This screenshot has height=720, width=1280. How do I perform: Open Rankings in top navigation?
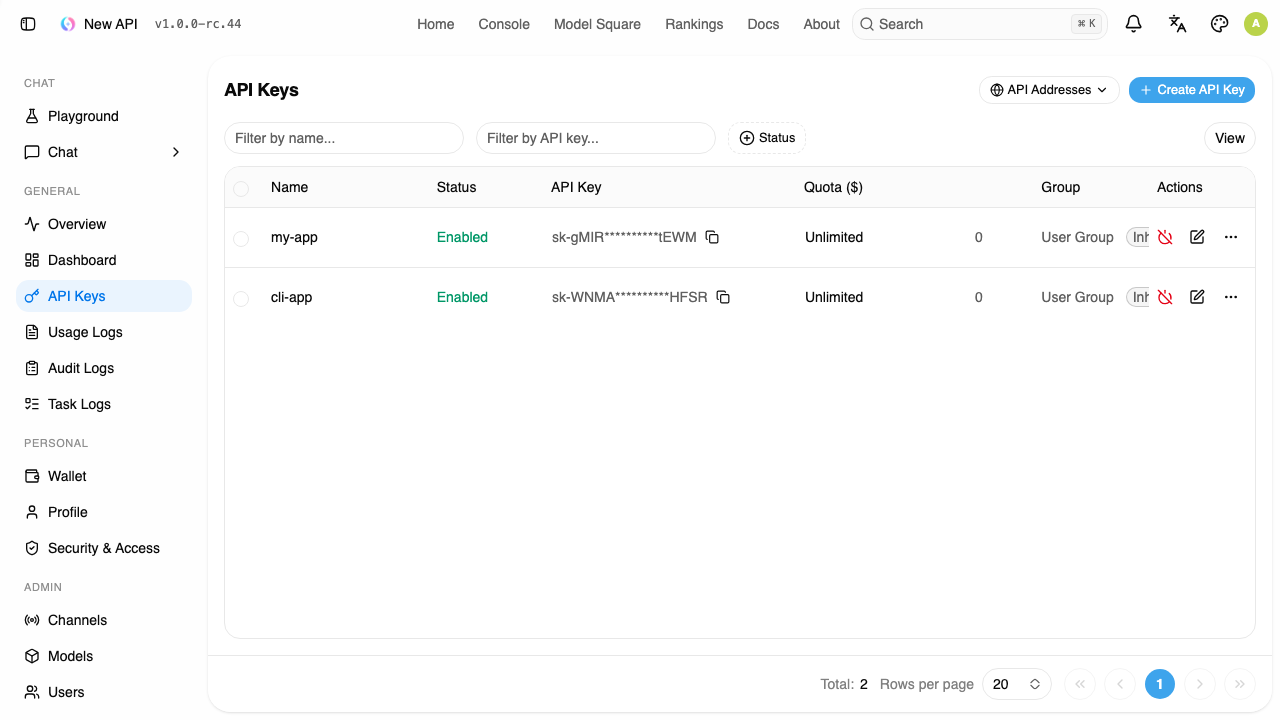[694, 24]
